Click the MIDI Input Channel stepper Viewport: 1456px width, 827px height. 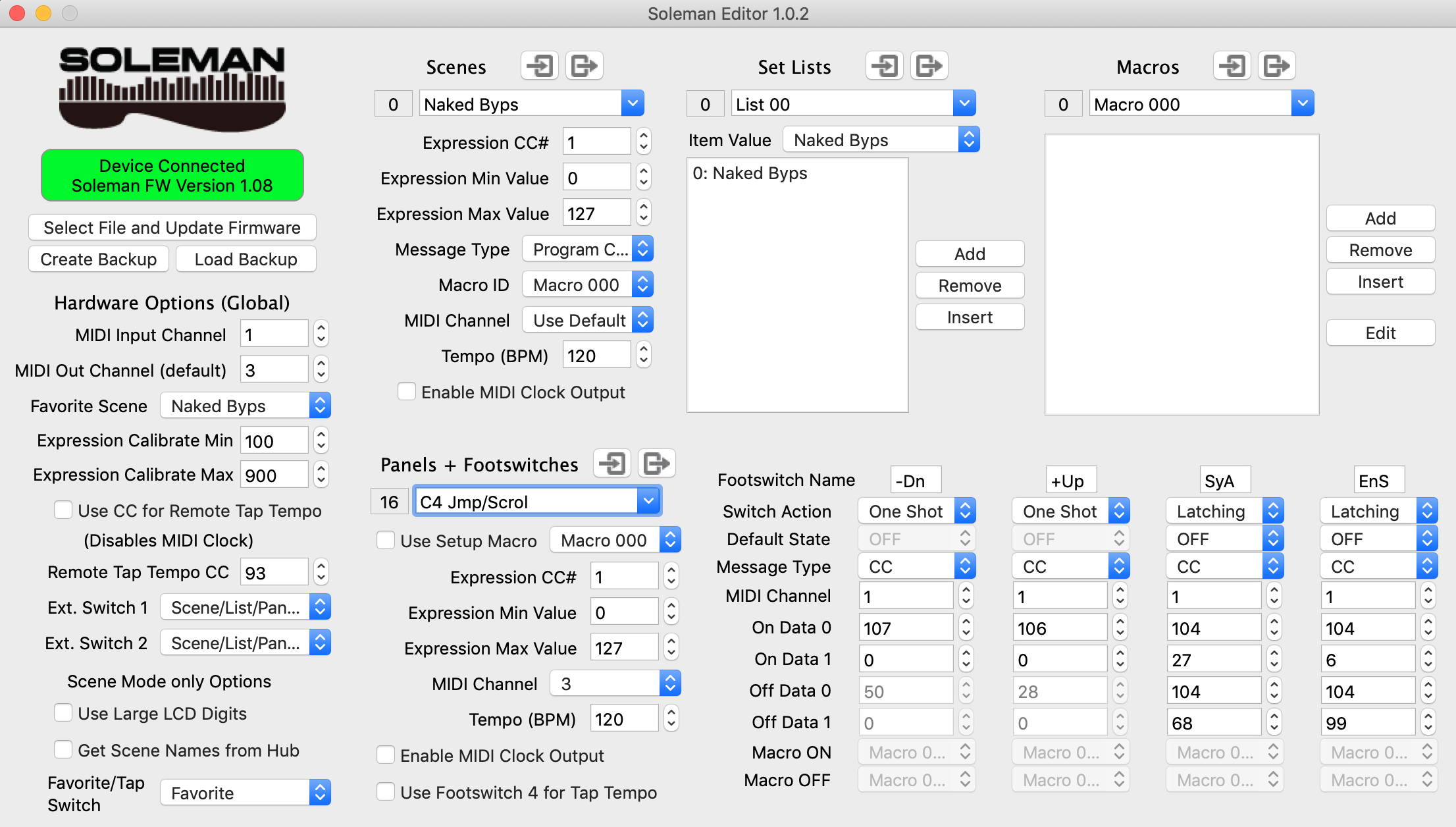pos(321,334)
